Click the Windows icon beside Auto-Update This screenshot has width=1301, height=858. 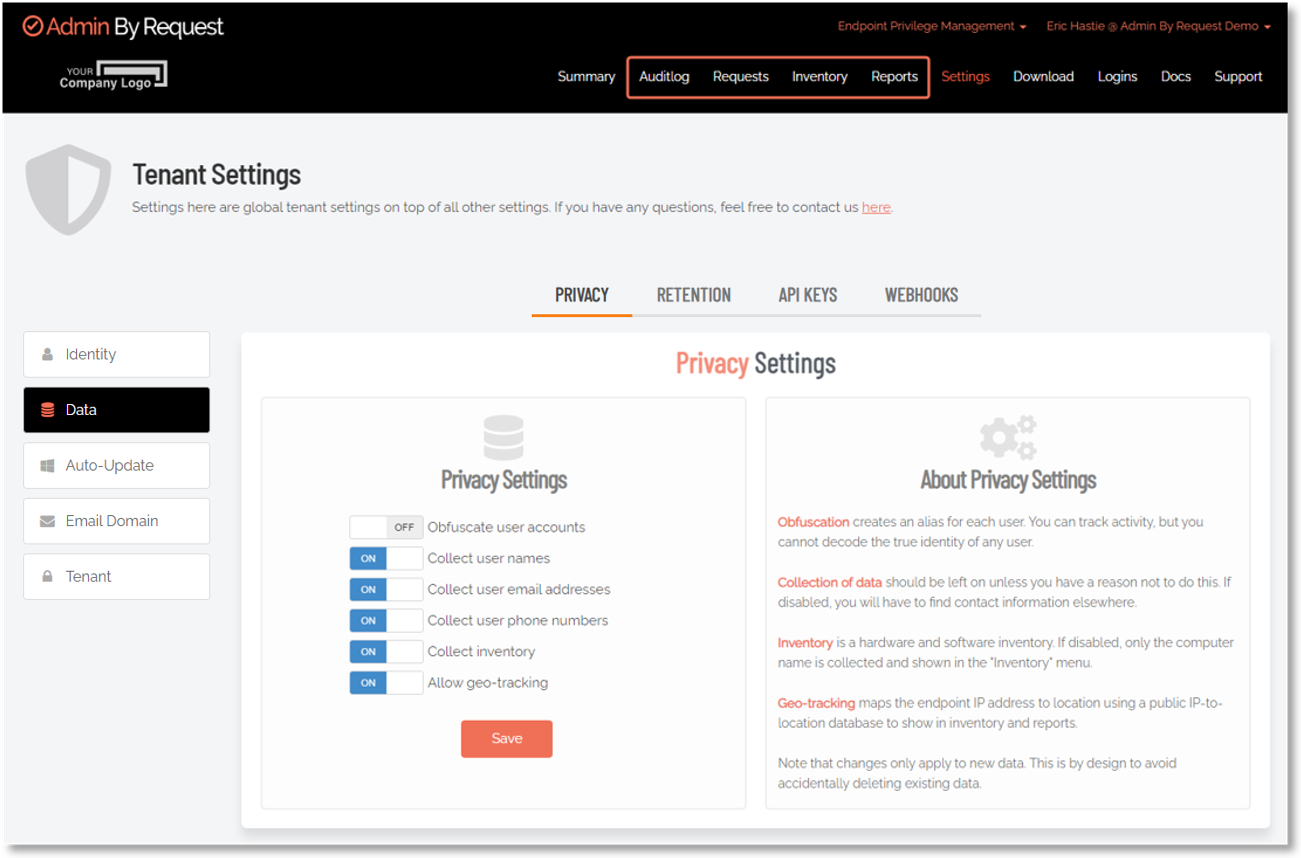tap(47, 466)
